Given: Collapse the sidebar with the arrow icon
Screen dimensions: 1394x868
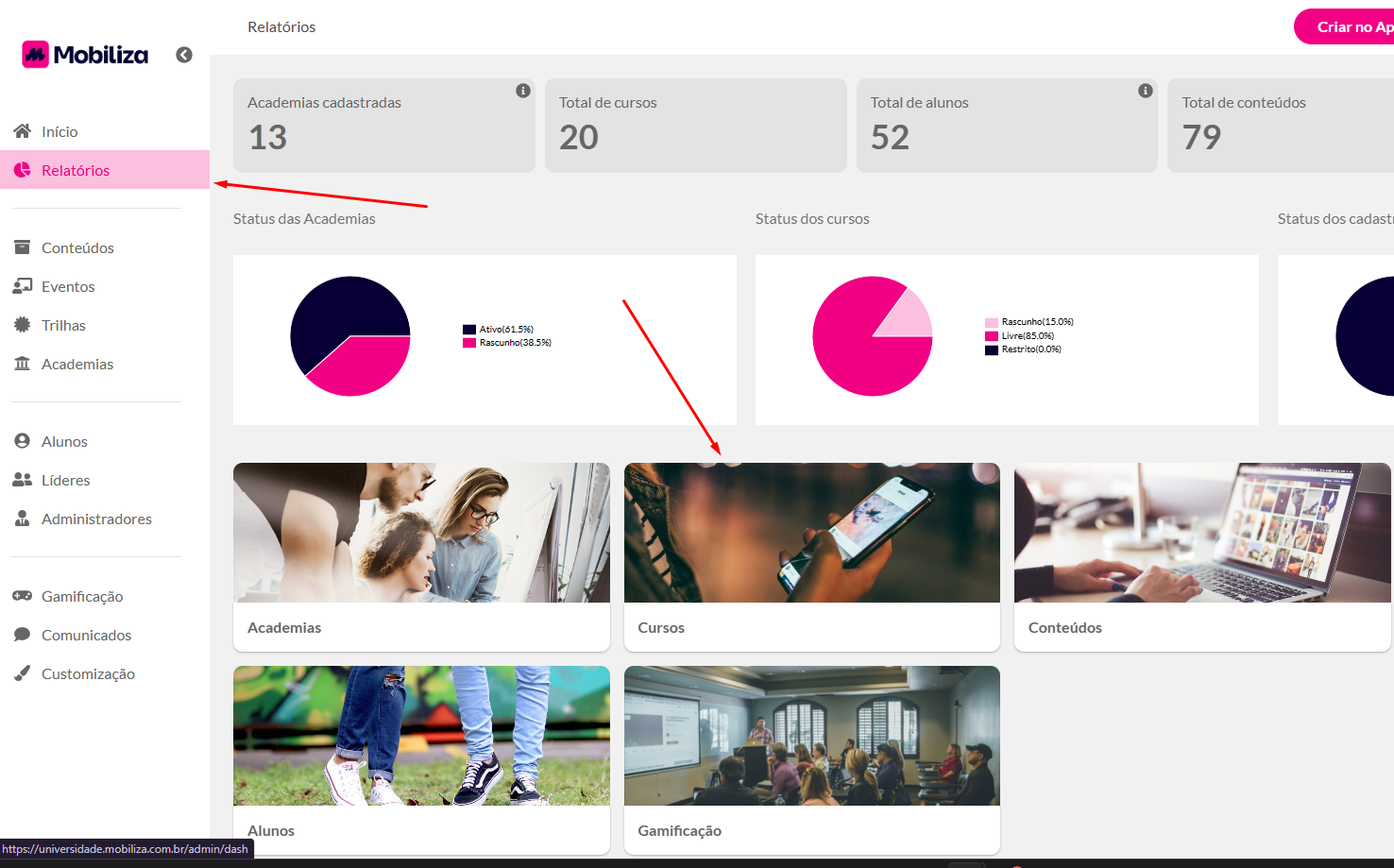Looking at the screenshot, I should coord(184,55).
